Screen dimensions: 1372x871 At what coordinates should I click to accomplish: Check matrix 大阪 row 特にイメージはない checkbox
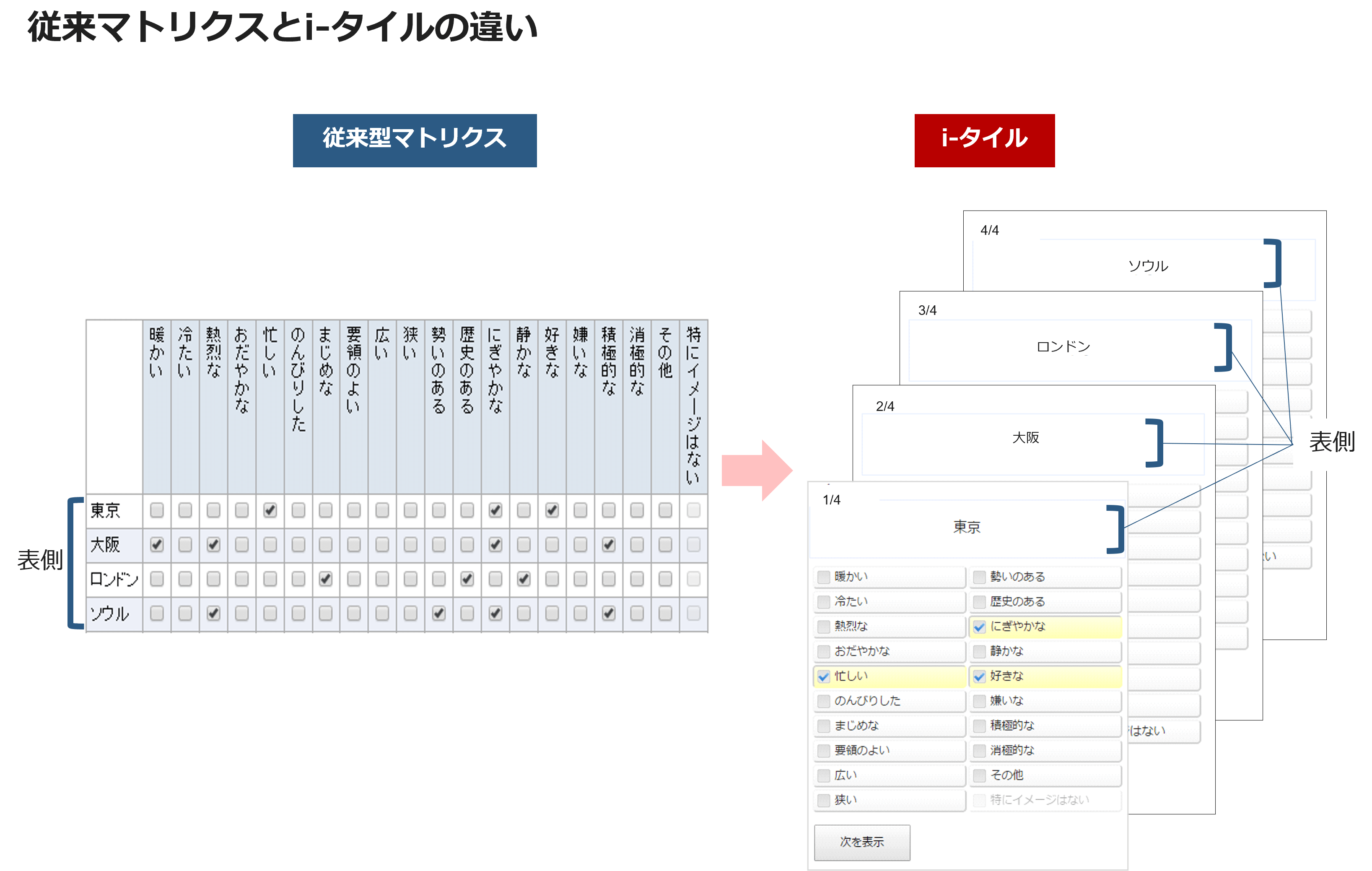pyautogui.click(x=693, y=545)
